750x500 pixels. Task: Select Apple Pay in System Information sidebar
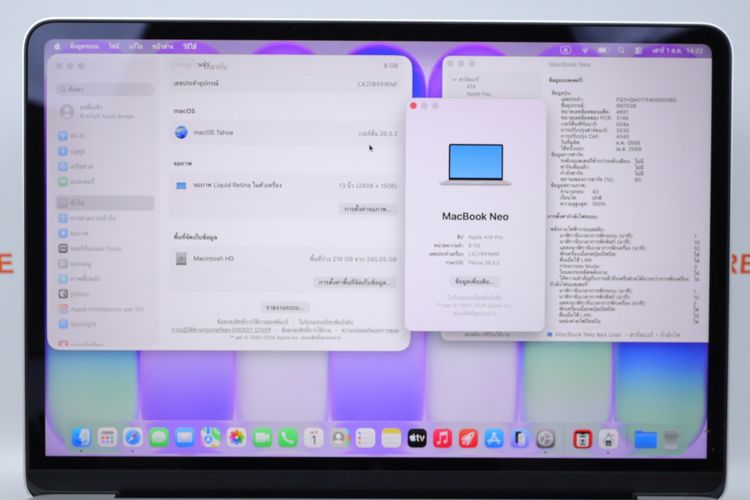tap(479, 94)
